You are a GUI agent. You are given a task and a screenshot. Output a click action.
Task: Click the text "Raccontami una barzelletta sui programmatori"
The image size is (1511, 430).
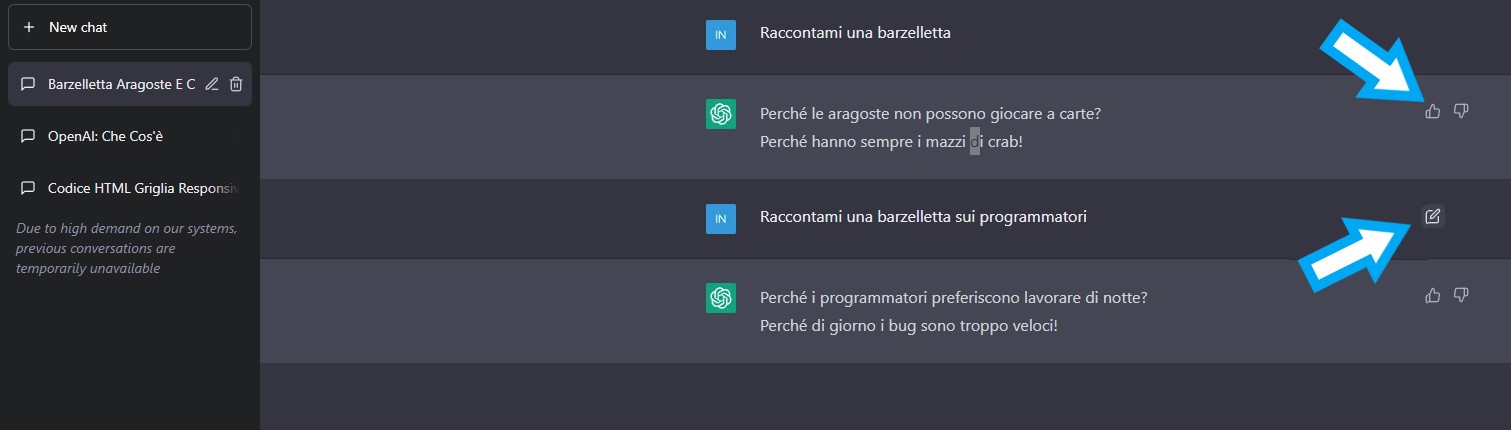pos(923,217)
